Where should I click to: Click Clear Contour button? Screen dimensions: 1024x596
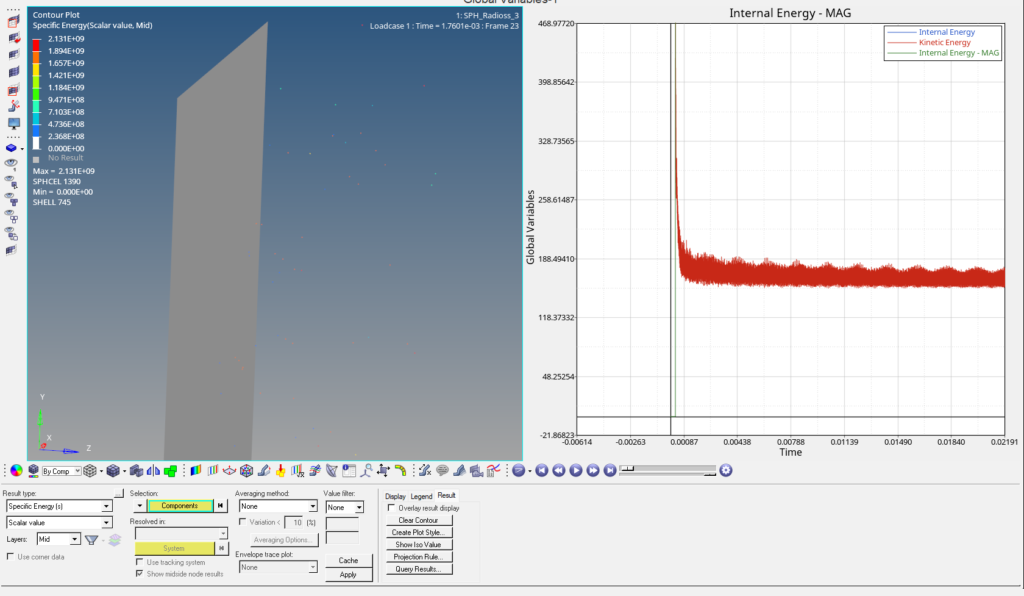[419, 520]
